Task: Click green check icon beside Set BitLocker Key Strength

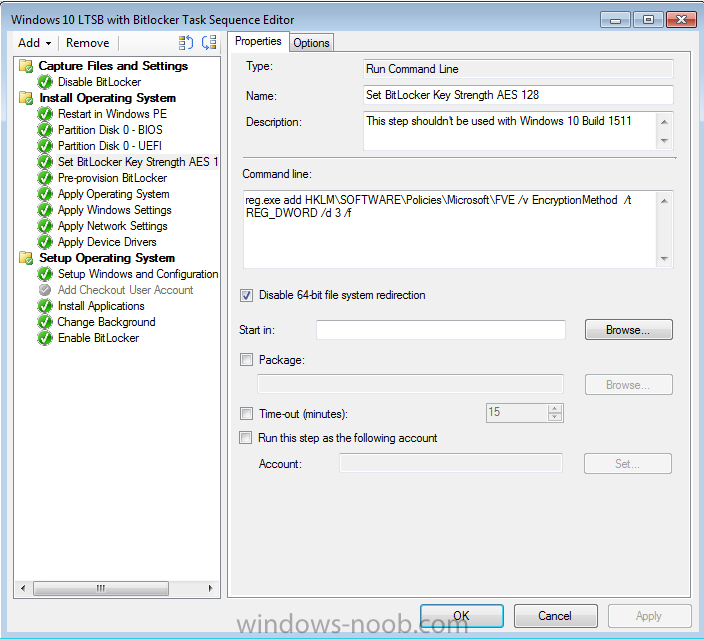Action: point(45,162)
